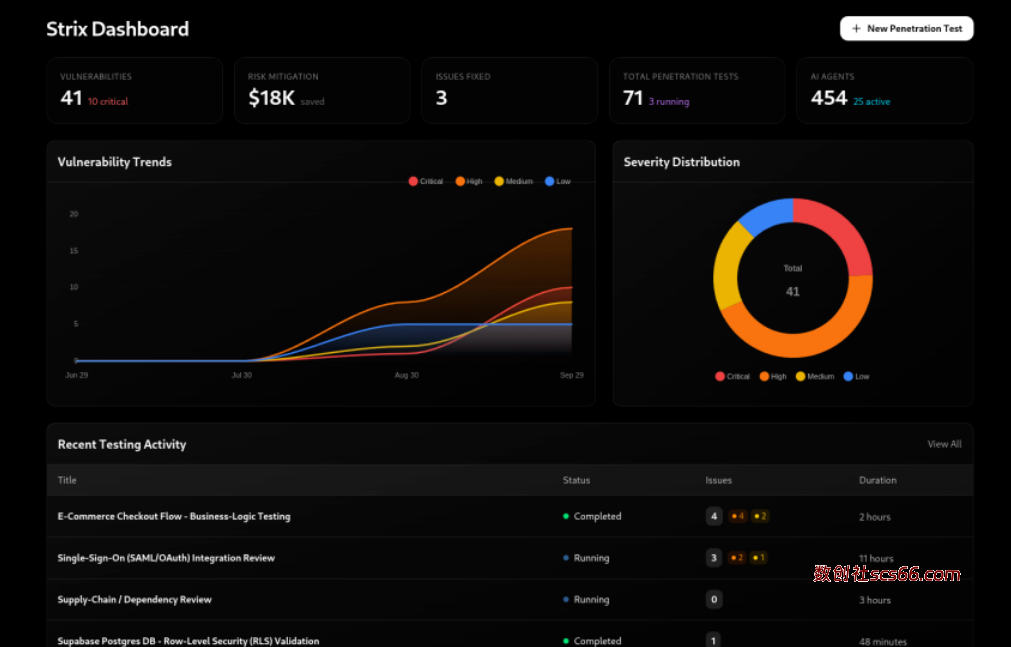The height and width of the screenshot is (647, 1011).
Task: Click the Medium dot in Severity Distribution legend
Action: (x=799, y=377)
